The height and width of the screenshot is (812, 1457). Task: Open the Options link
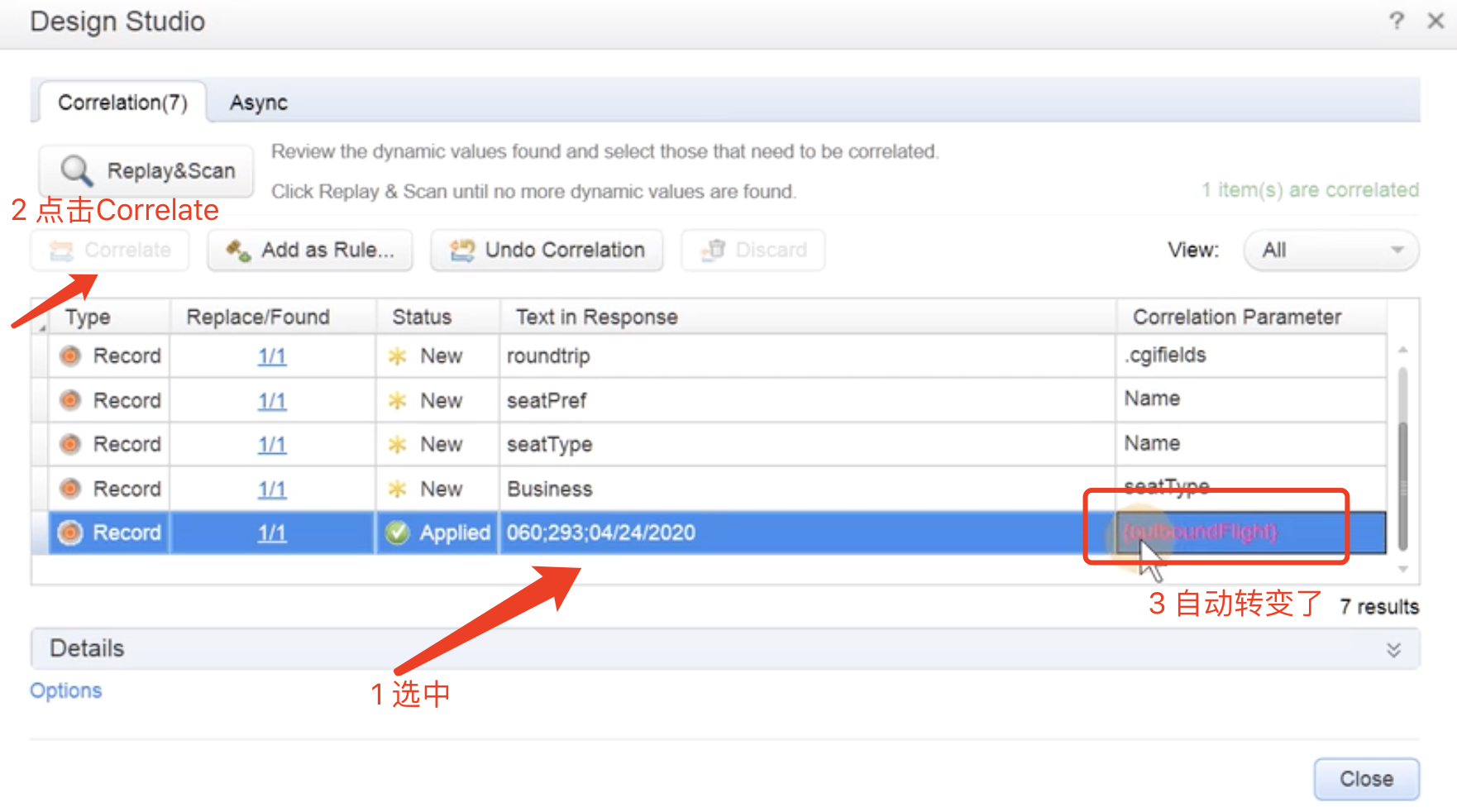click(x=66, y=690)
